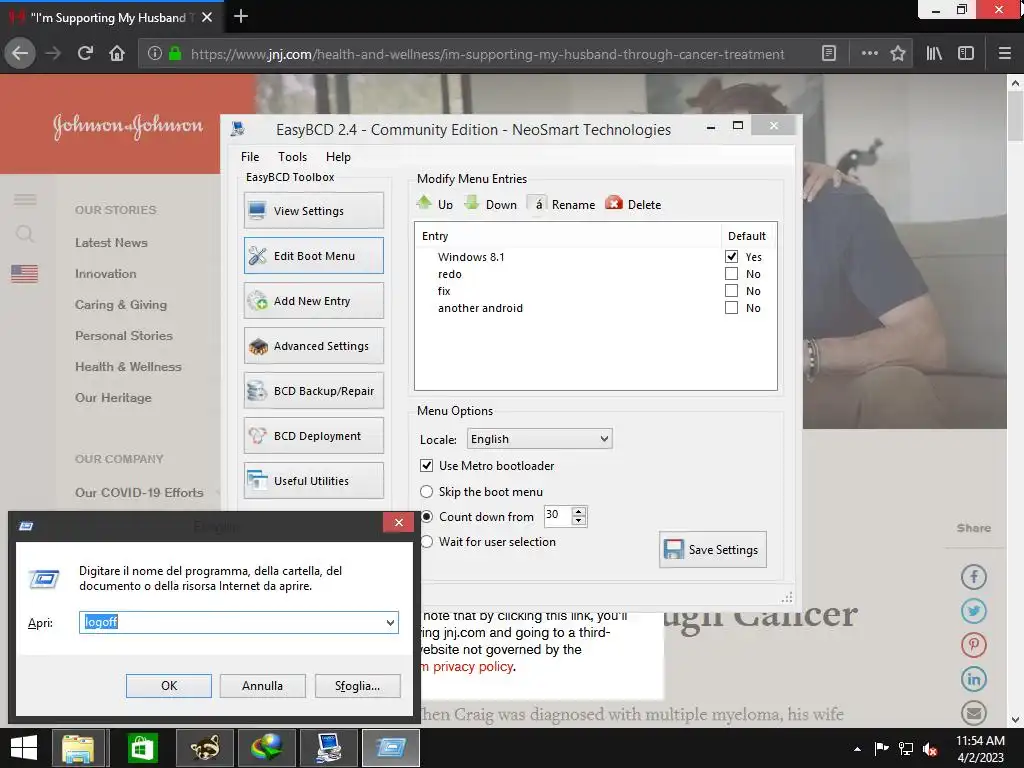The image size is (1024, 768).
Task: Rename the selected boot entry
Action: (x=561, y=204)
